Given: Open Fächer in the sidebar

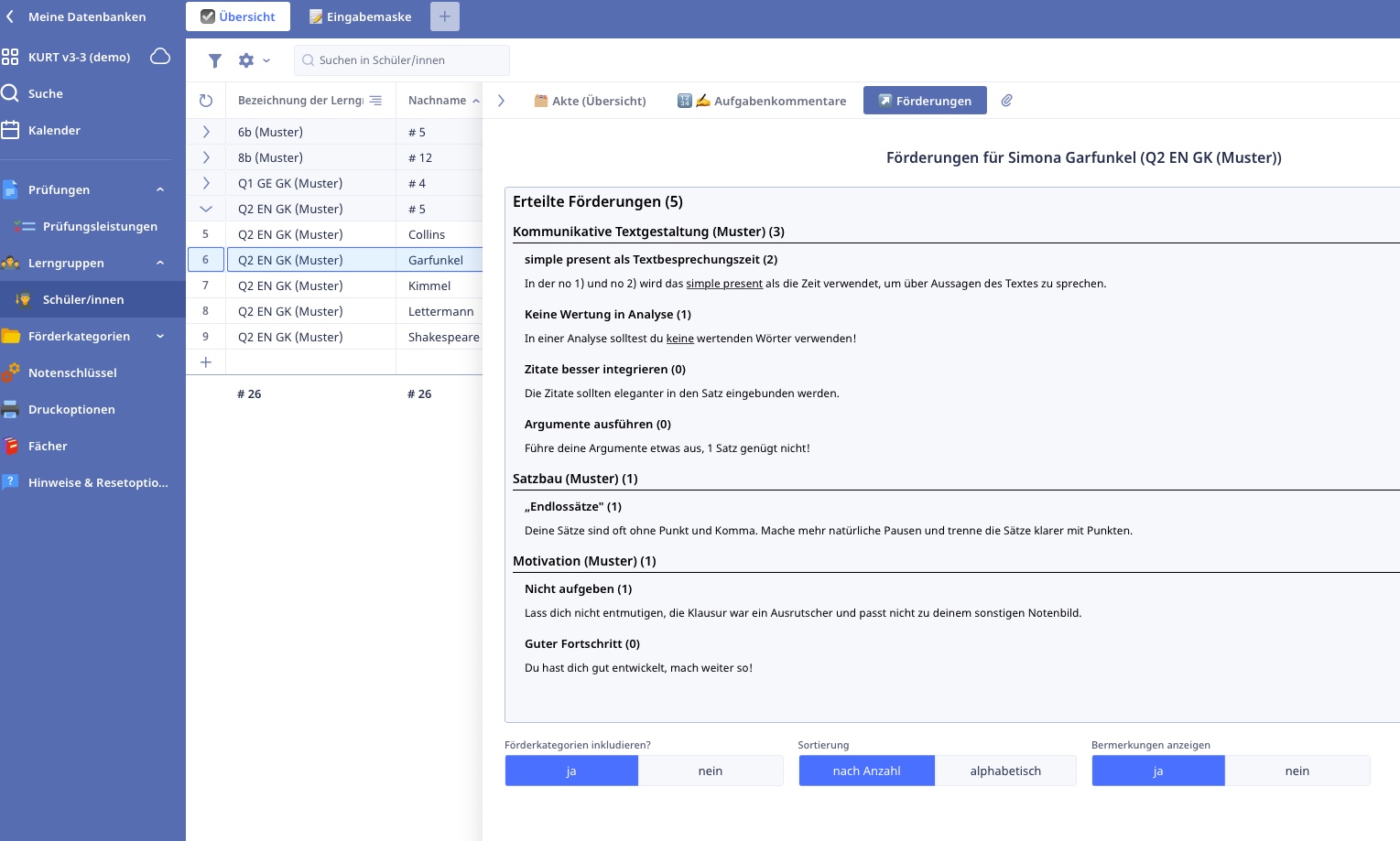Looking at the screenshot, I should tap(48, 446).
